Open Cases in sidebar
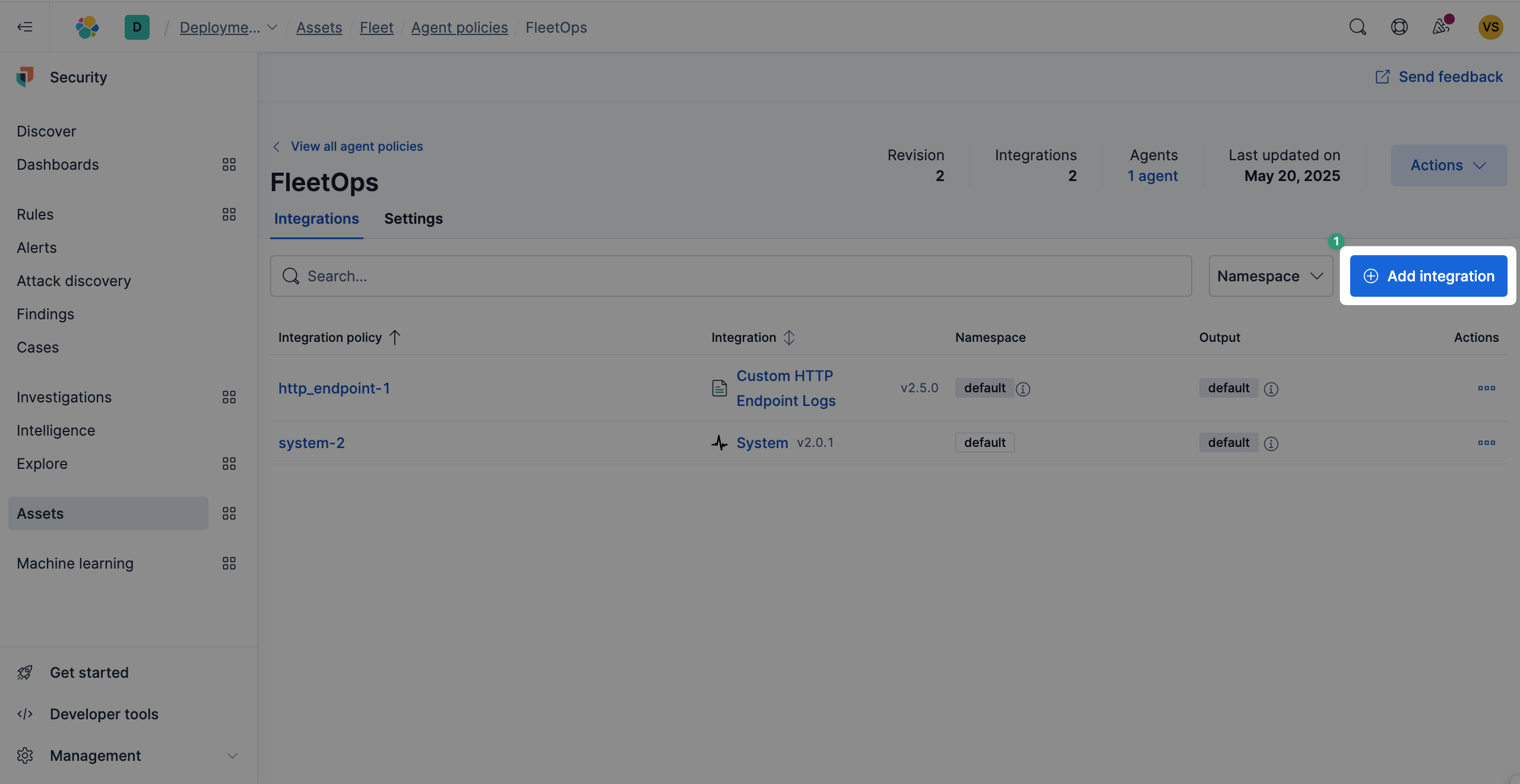The height and width of the screenshot is (784, 1520). pos(37,347)
